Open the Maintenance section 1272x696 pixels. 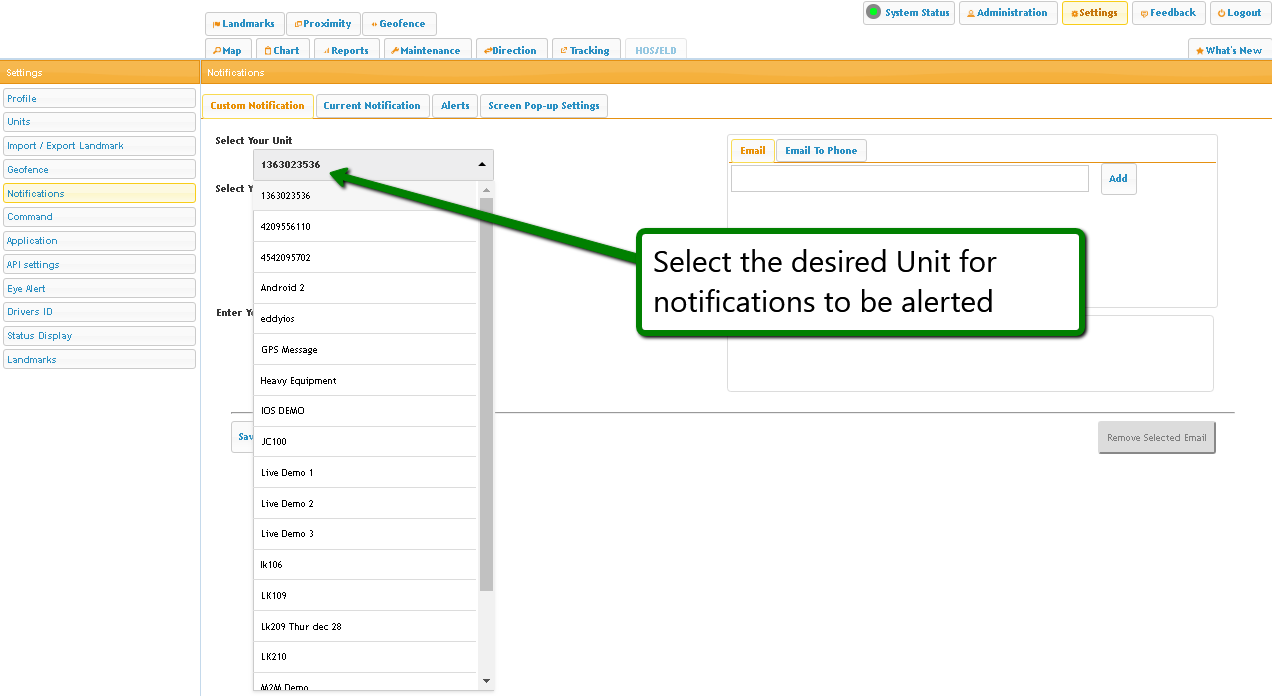click(x=425, y=51)
